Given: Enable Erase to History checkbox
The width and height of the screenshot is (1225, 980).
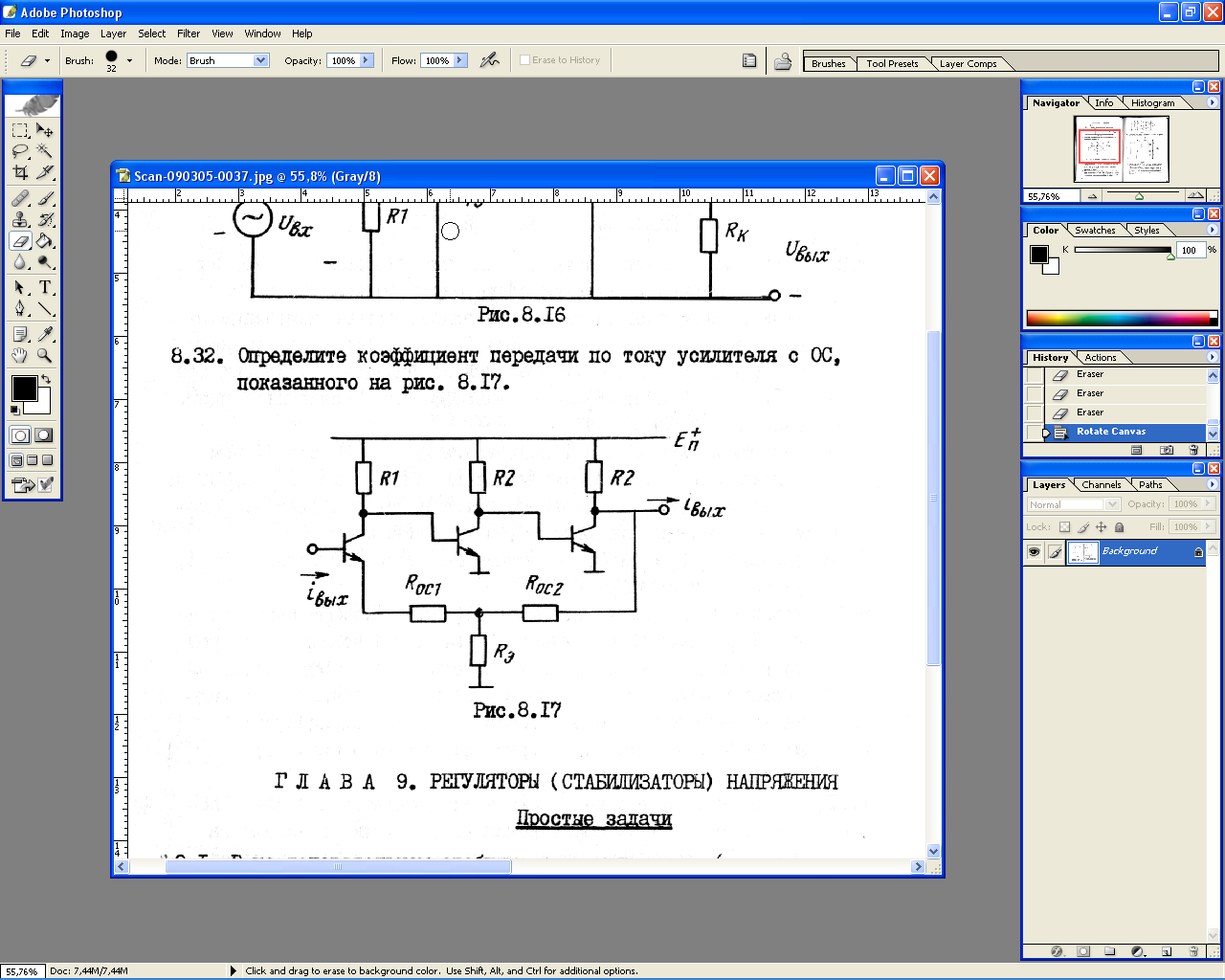Looking at the screenshot, I should [x=524, y=60].
